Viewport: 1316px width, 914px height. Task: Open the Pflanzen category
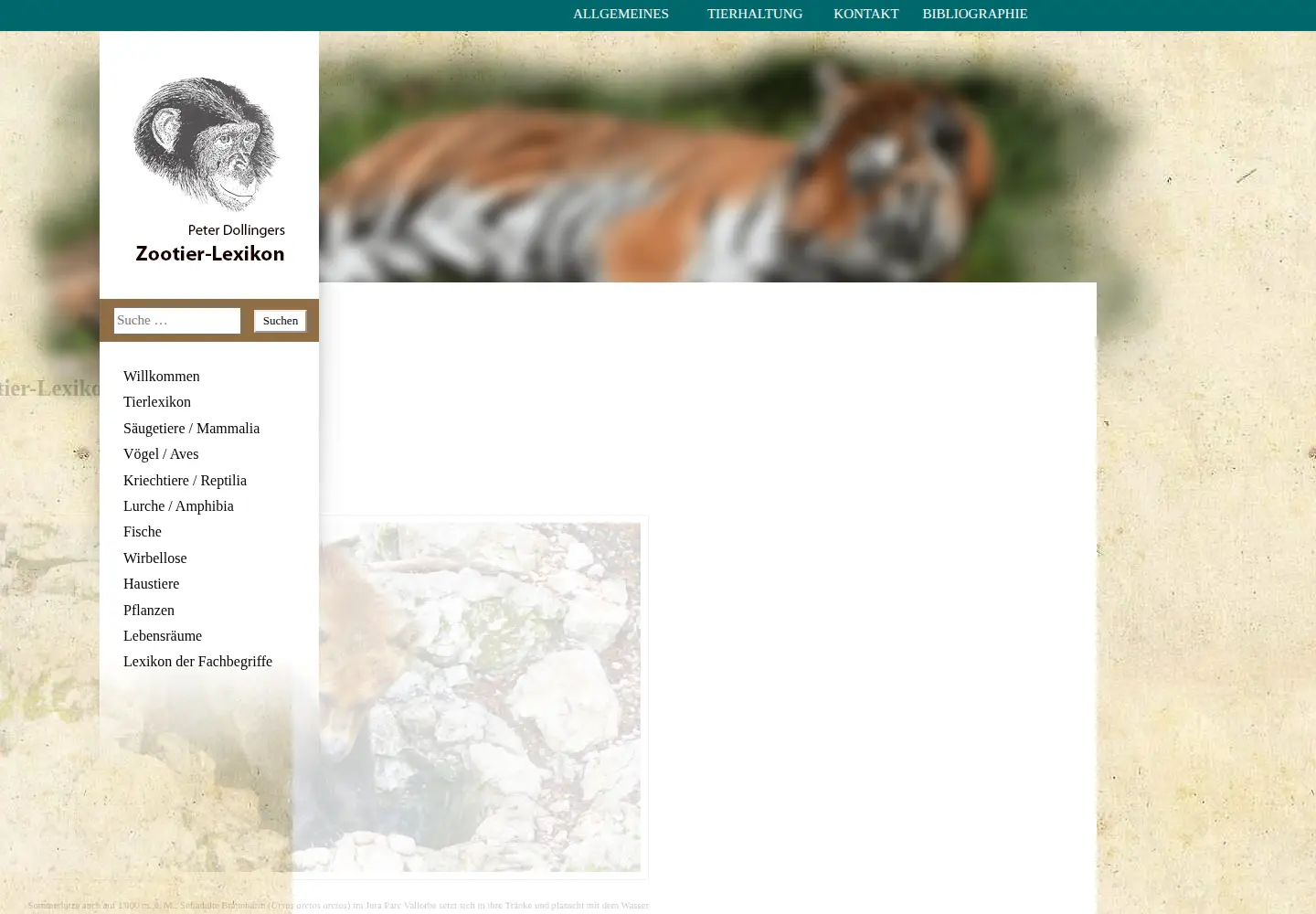[x=148, y=611]
